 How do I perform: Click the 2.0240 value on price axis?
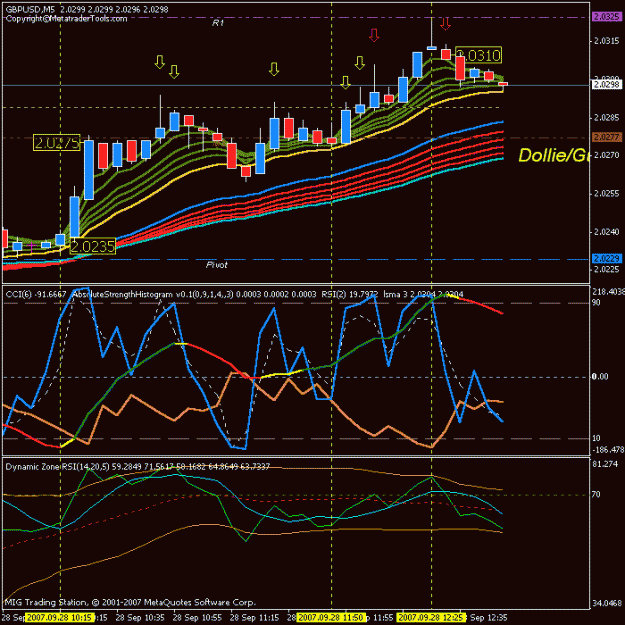tap(607, 232)
